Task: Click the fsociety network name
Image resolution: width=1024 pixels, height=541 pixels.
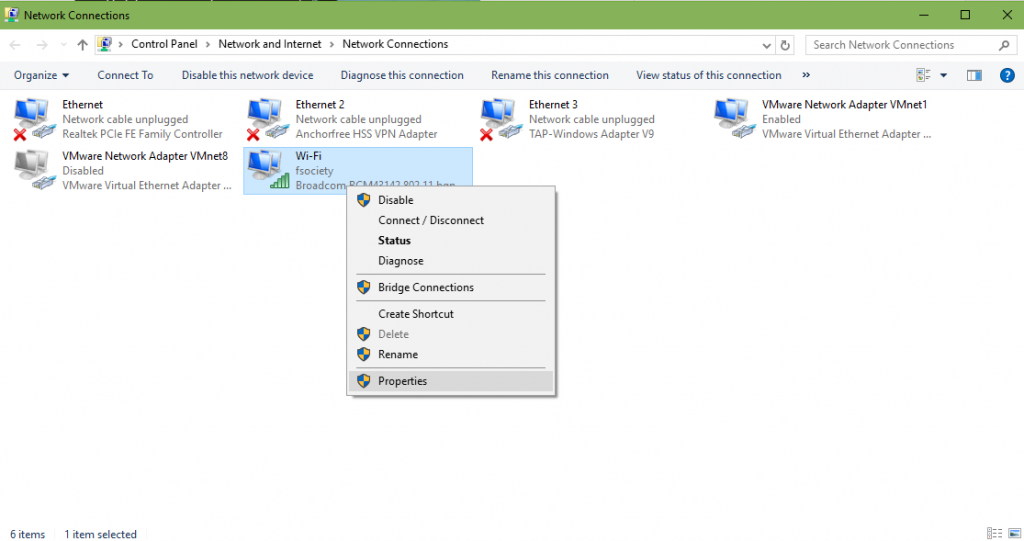Action: 314,171
